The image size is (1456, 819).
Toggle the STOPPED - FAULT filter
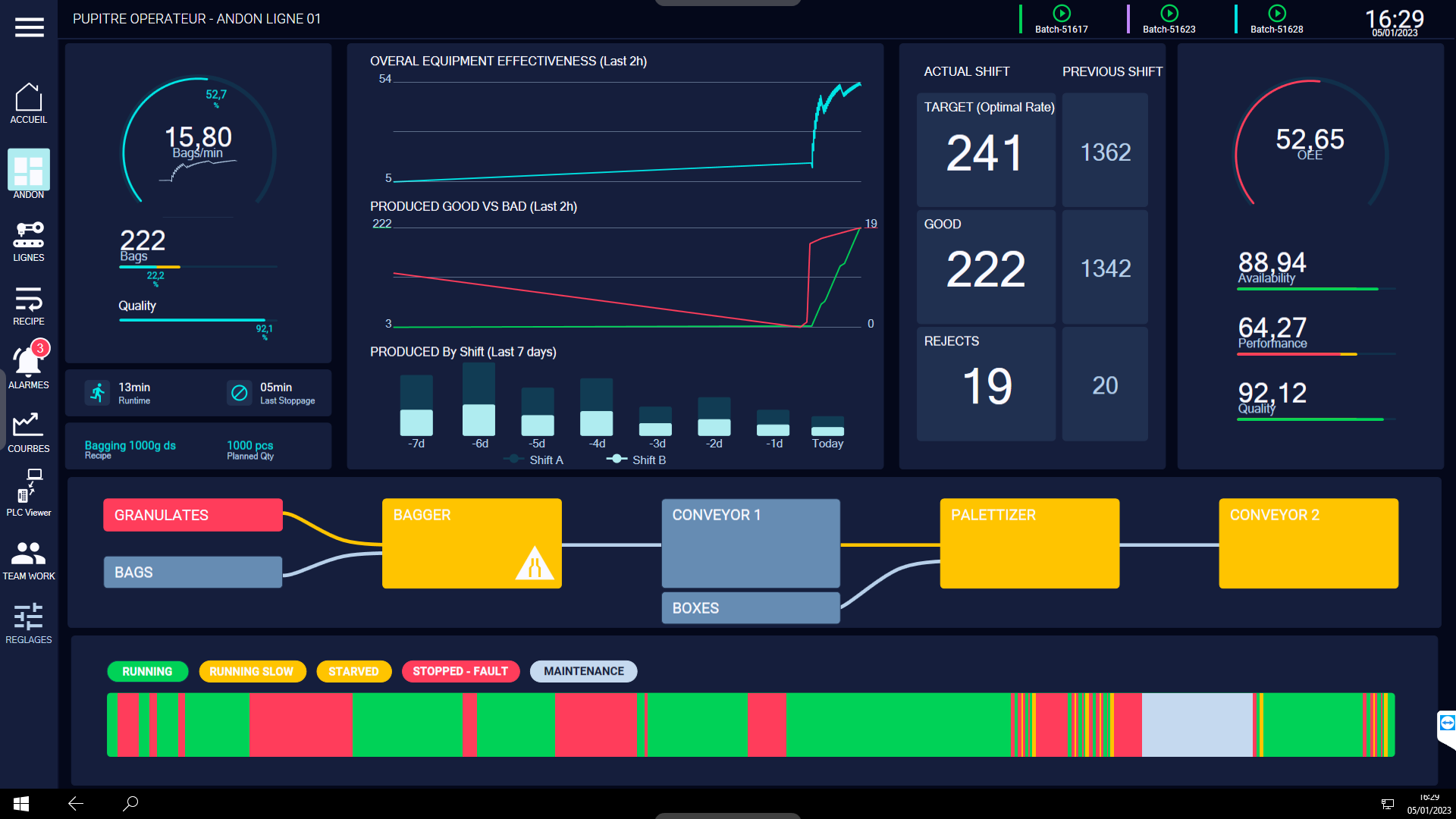(x=460, y=671)
